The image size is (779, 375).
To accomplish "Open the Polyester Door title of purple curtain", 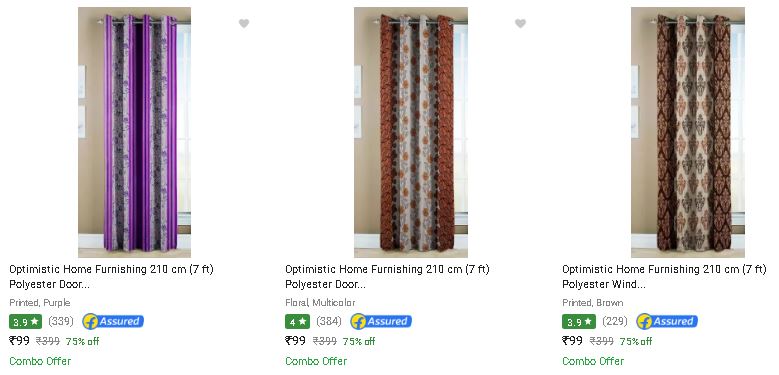I will coord(111,277).
